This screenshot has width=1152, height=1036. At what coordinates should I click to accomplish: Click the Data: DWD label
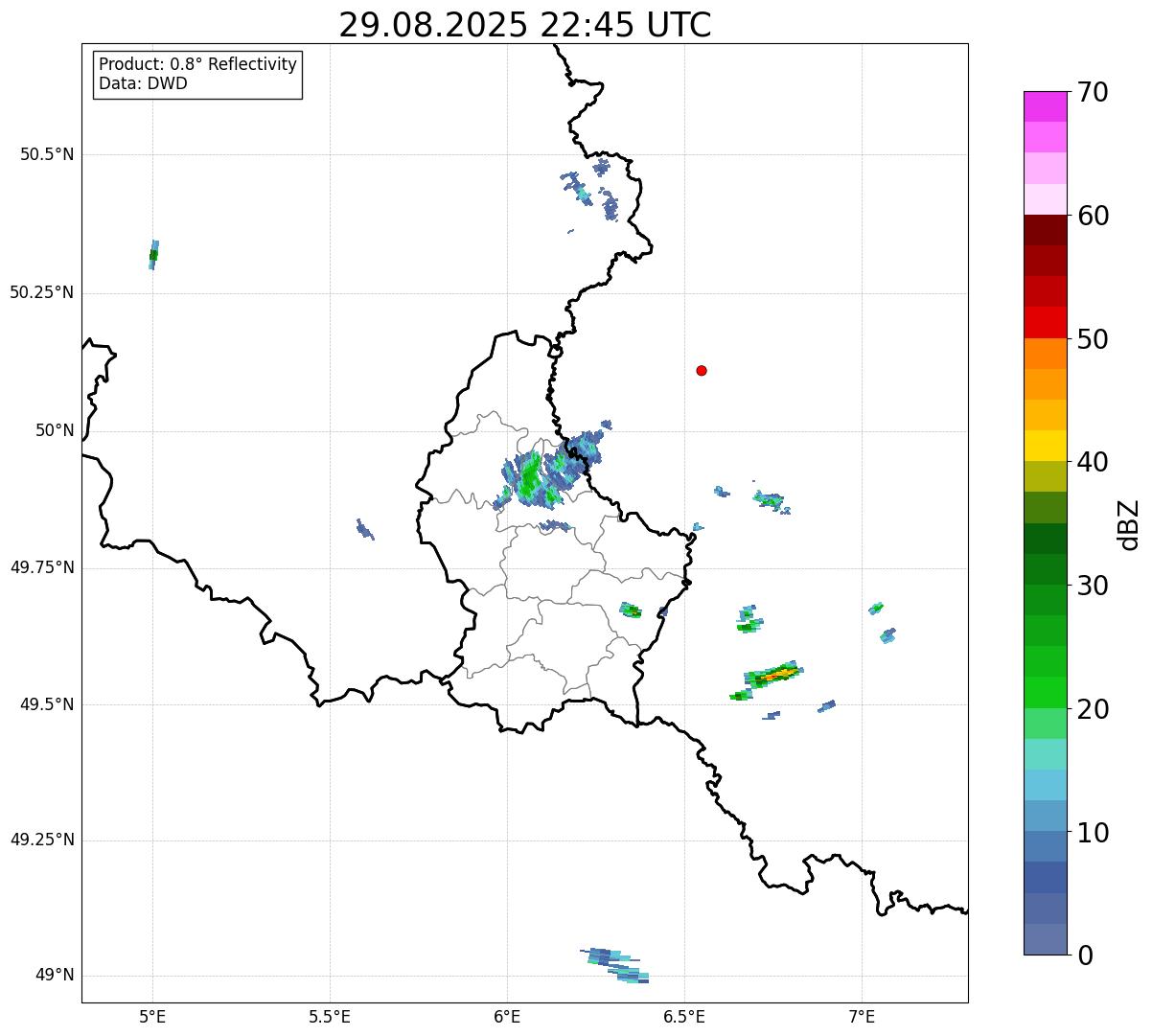(143, 83)
